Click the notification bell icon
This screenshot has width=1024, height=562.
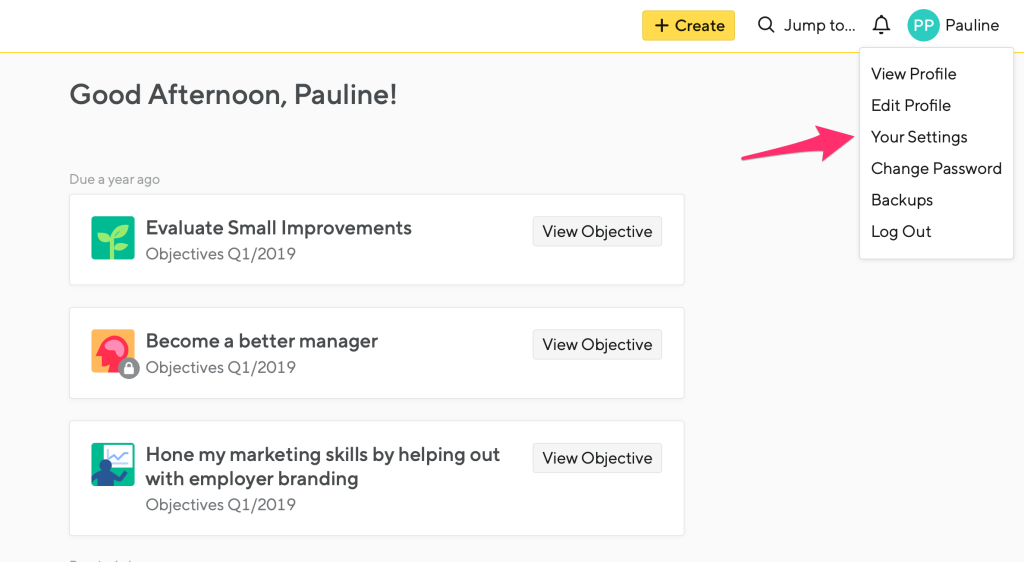tap(881, 25)
